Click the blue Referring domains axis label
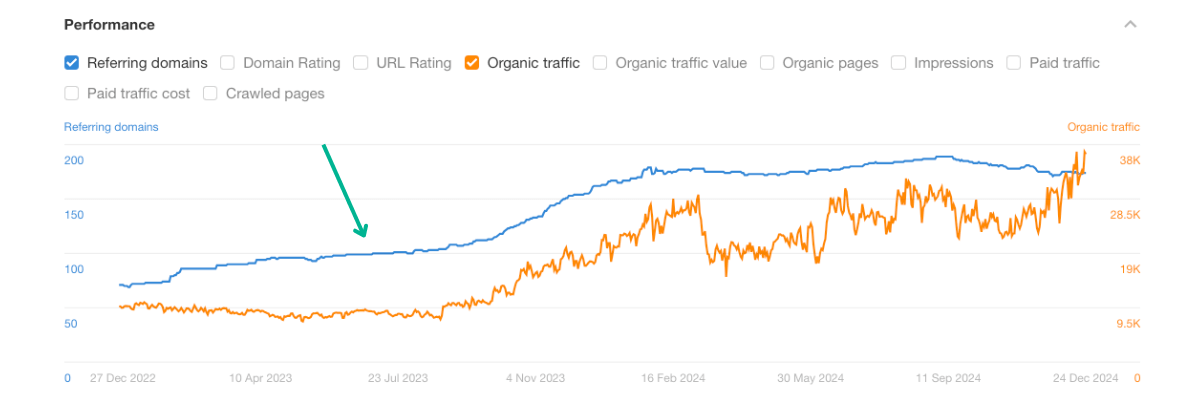This screenshot has height=400, width=1200. coord(111,127)
